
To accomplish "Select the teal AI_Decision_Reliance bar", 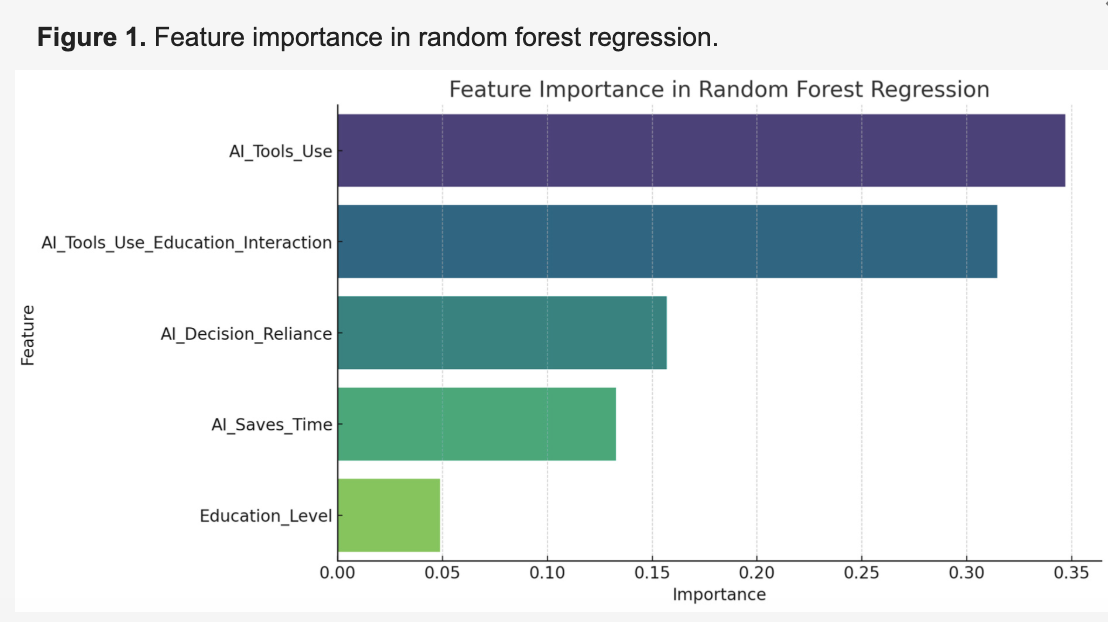I will pyautogui.click(x=502, y=333).
